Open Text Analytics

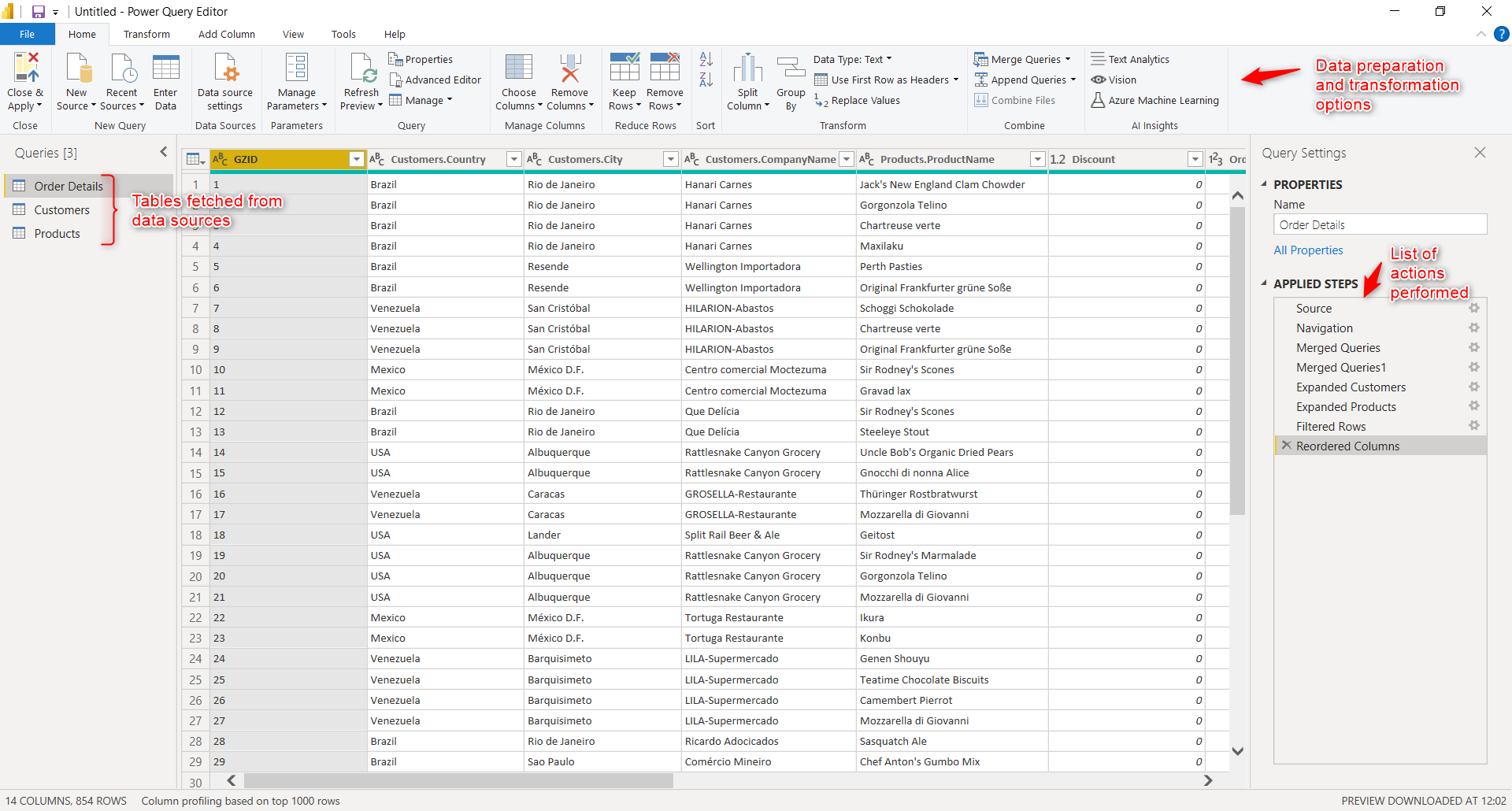(x=1130, y=59)
